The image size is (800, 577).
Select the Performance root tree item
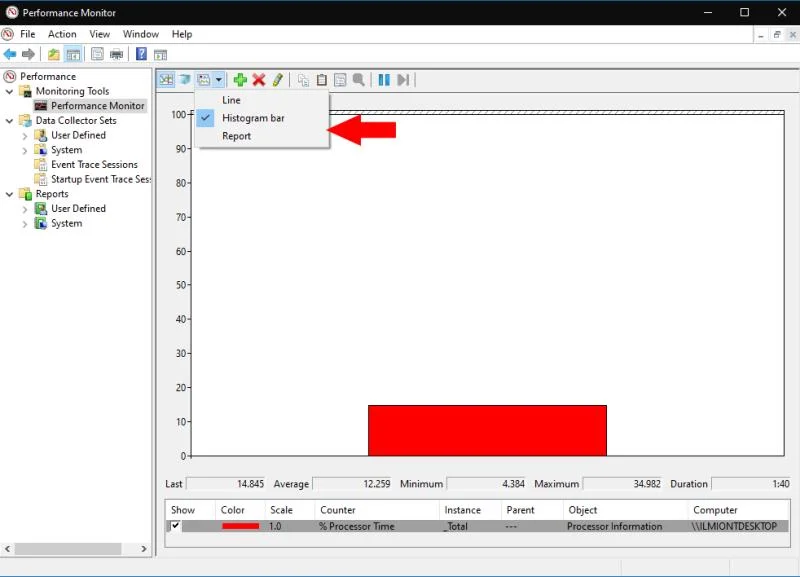click(x=48, y=77)
